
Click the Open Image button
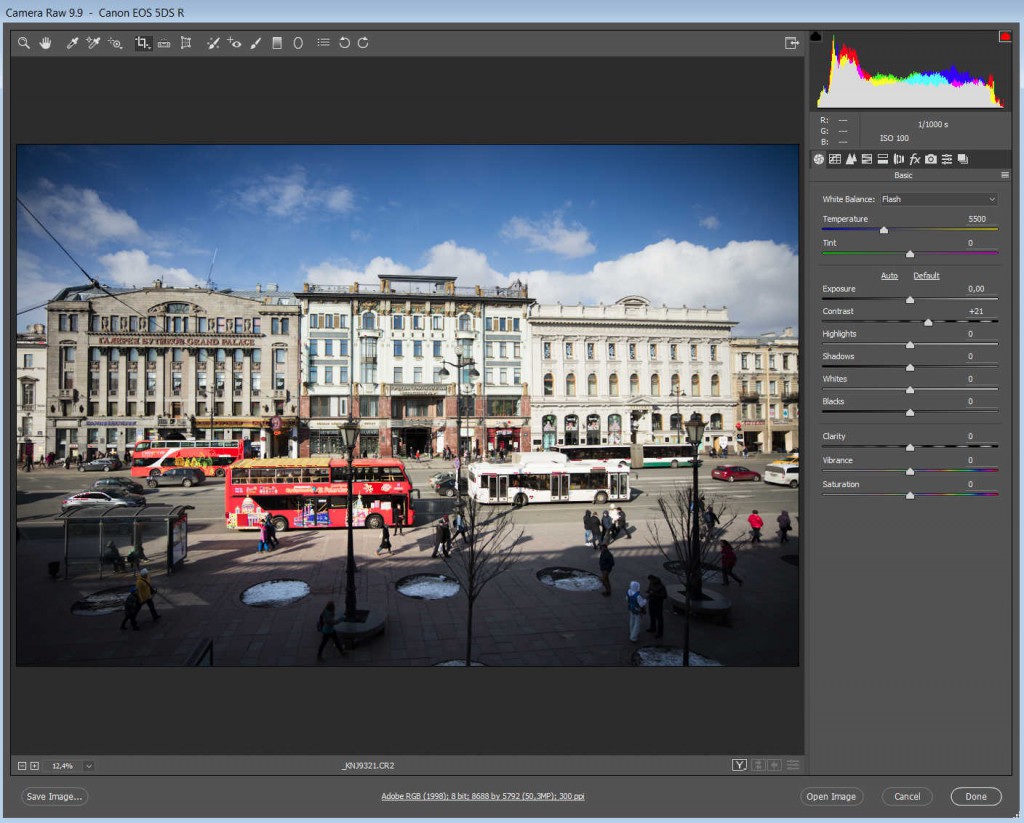[x=831, y=797]
